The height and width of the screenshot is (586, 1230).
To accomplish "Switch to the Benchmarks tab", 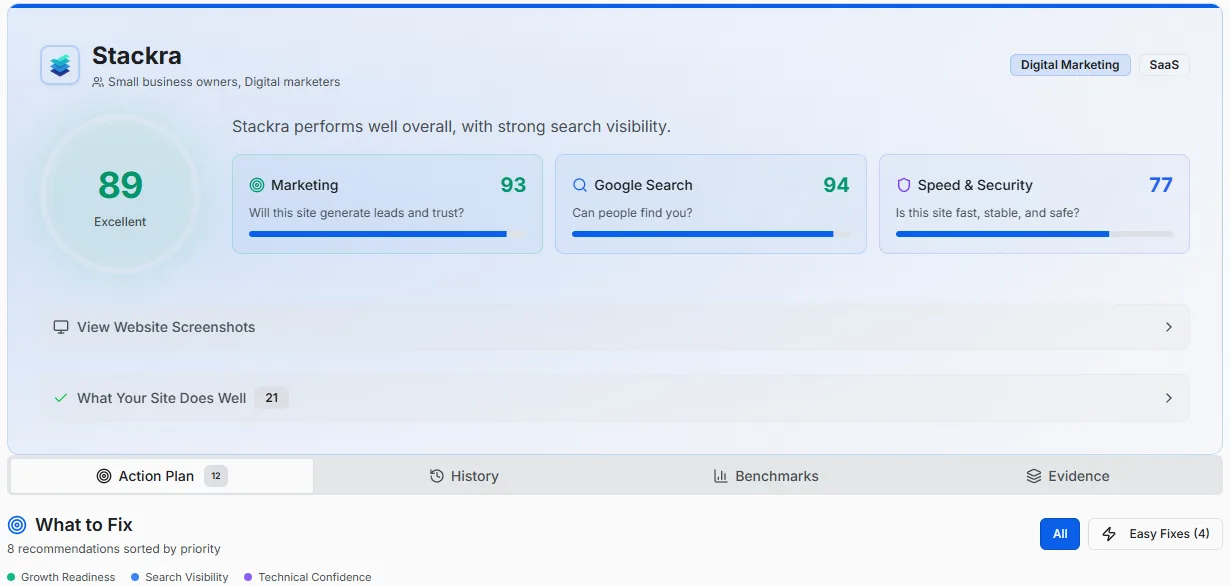I will point(766,475).
